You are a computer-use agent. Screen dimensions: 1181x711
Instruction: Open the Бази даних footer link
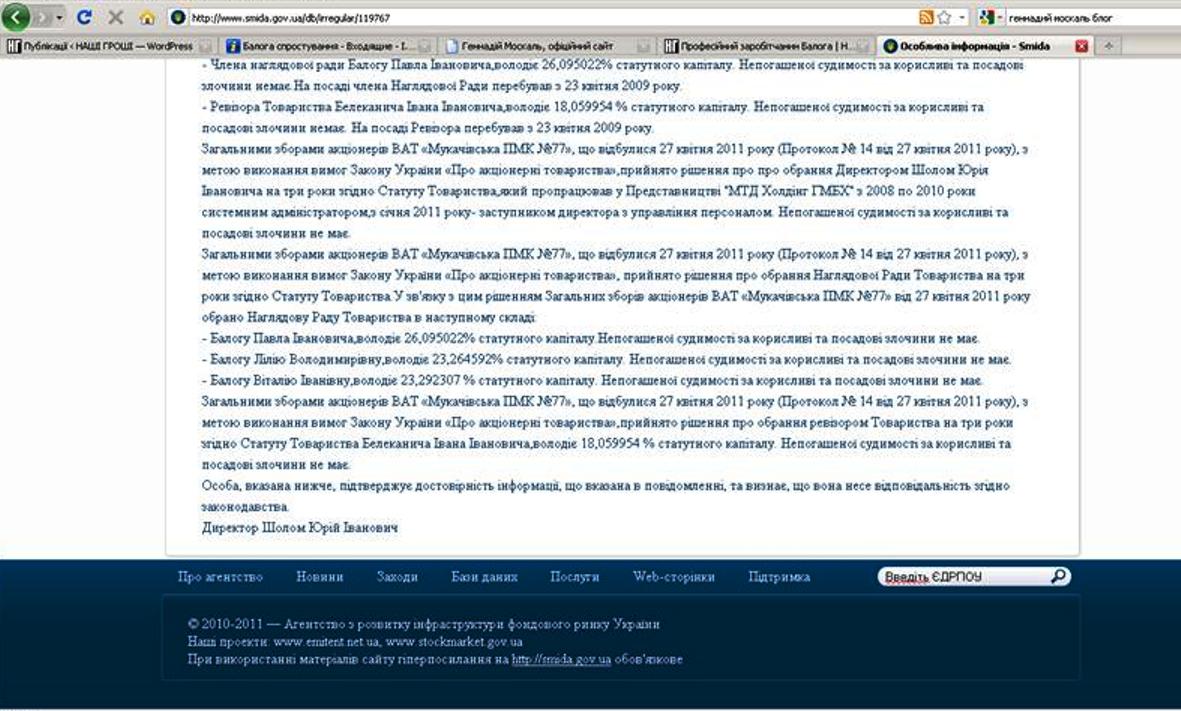click(x=484, y=577)
